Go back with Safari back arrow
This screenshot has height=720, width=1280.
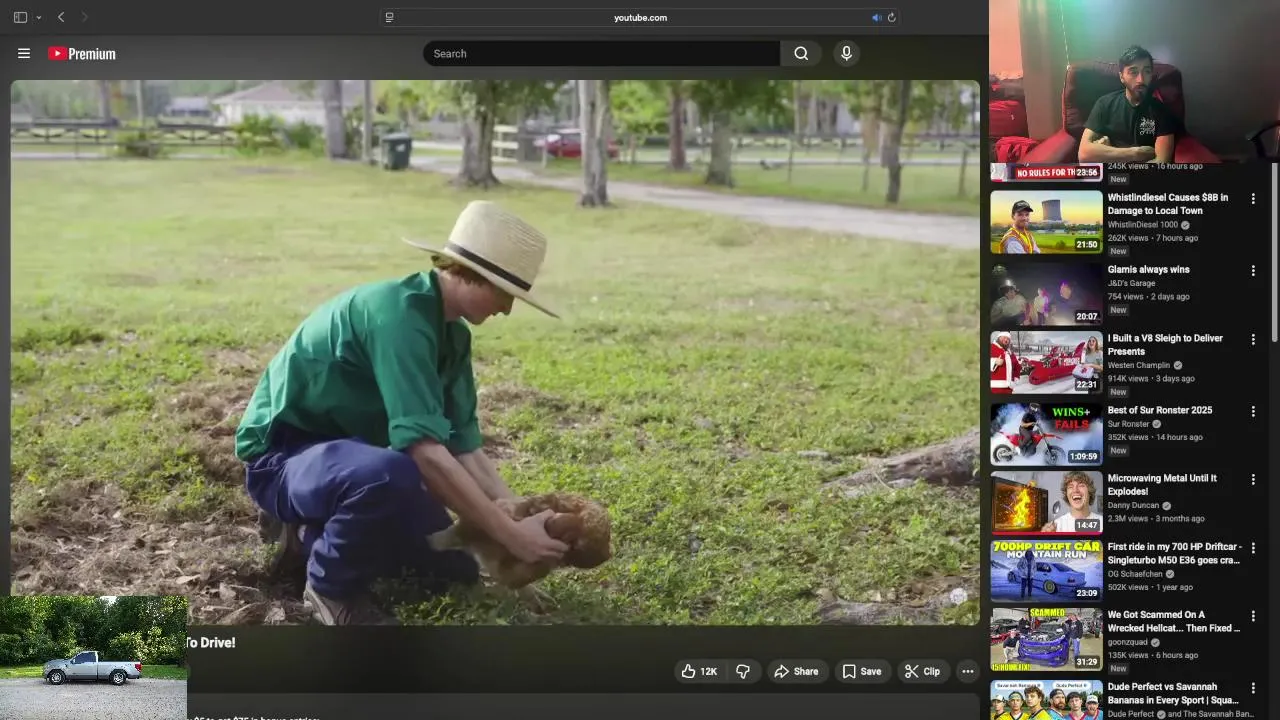[61, 17]
